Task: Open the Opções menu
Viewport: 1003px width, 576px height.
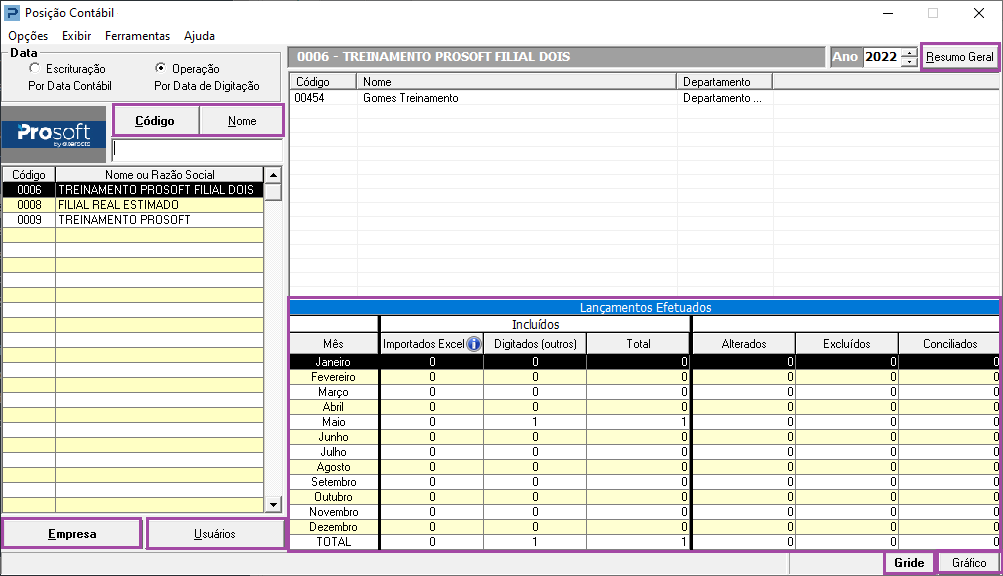Action: click(28, 36)
